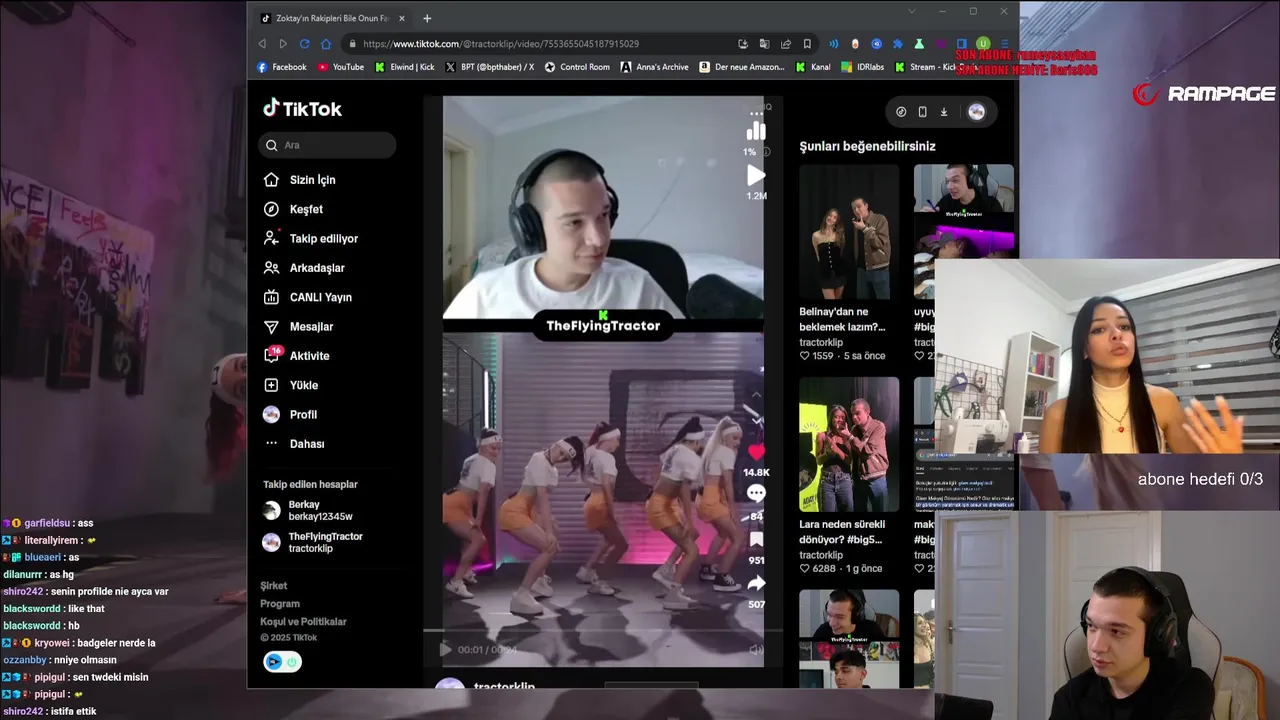Open Mesajlar messages
Viewport: 1280px width, 720px height.
298,327
